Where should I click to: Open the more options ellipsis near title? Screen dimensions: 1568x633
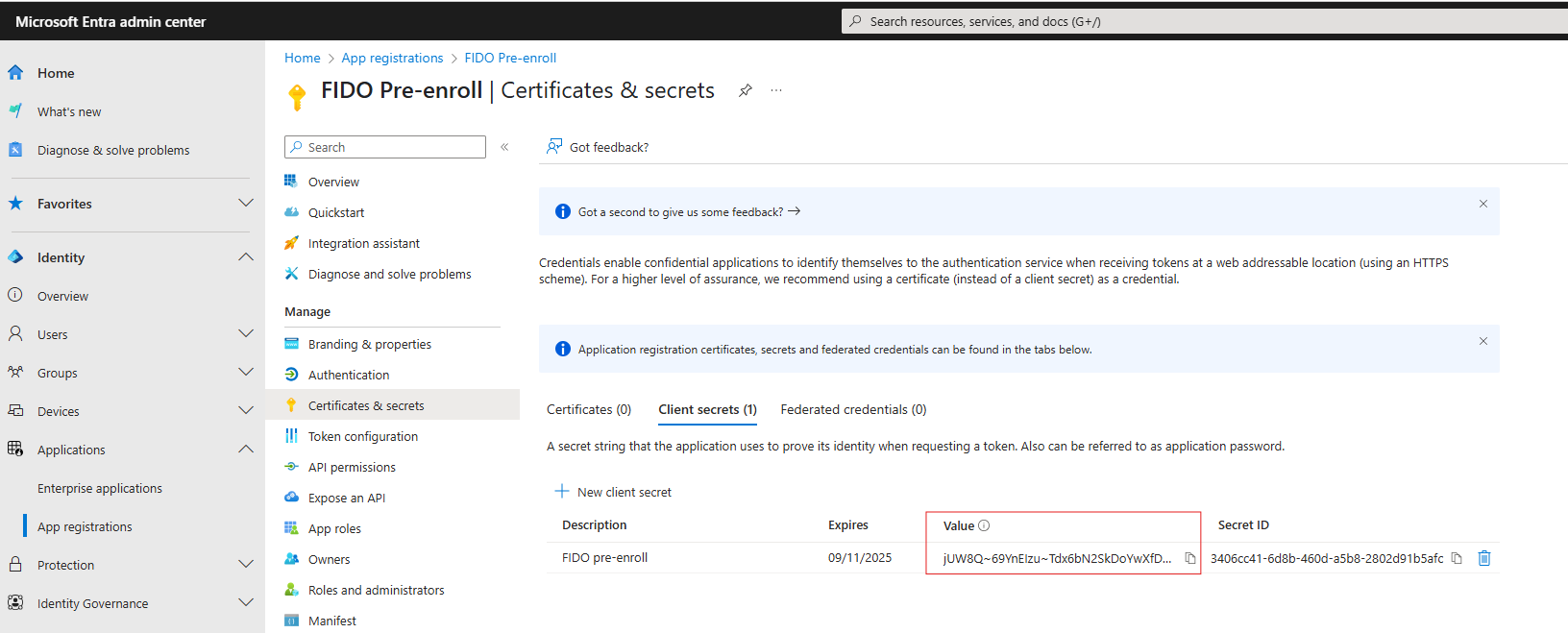[x=776, y=90]
